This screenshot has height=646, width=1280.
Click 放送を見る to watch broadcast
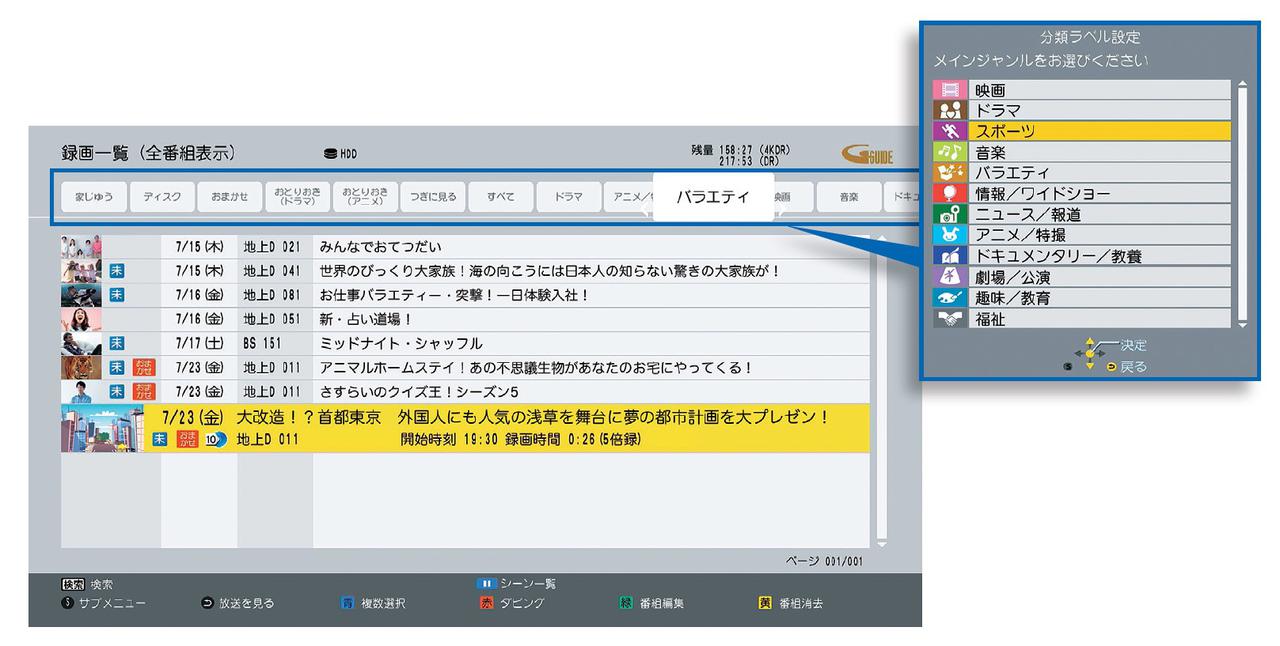pyautogui.click(x=238, y=604)
